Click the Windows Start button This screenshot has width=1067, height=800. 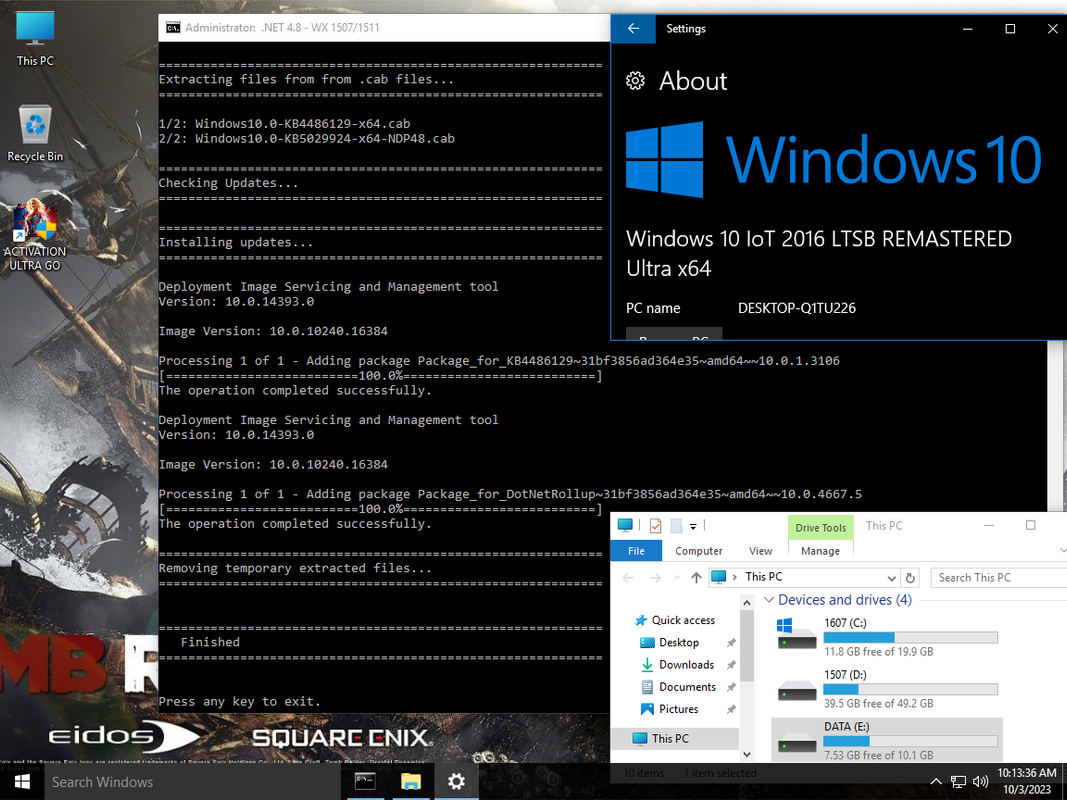coord(22,782)
